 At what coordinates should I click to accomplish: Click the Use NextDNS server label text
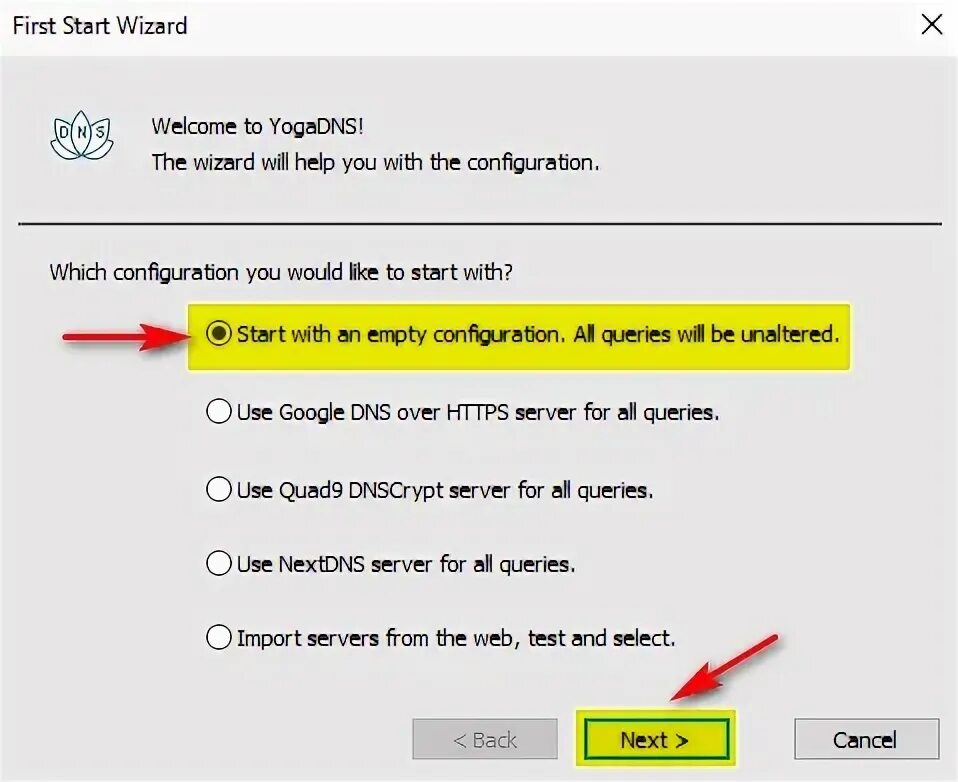406,564
